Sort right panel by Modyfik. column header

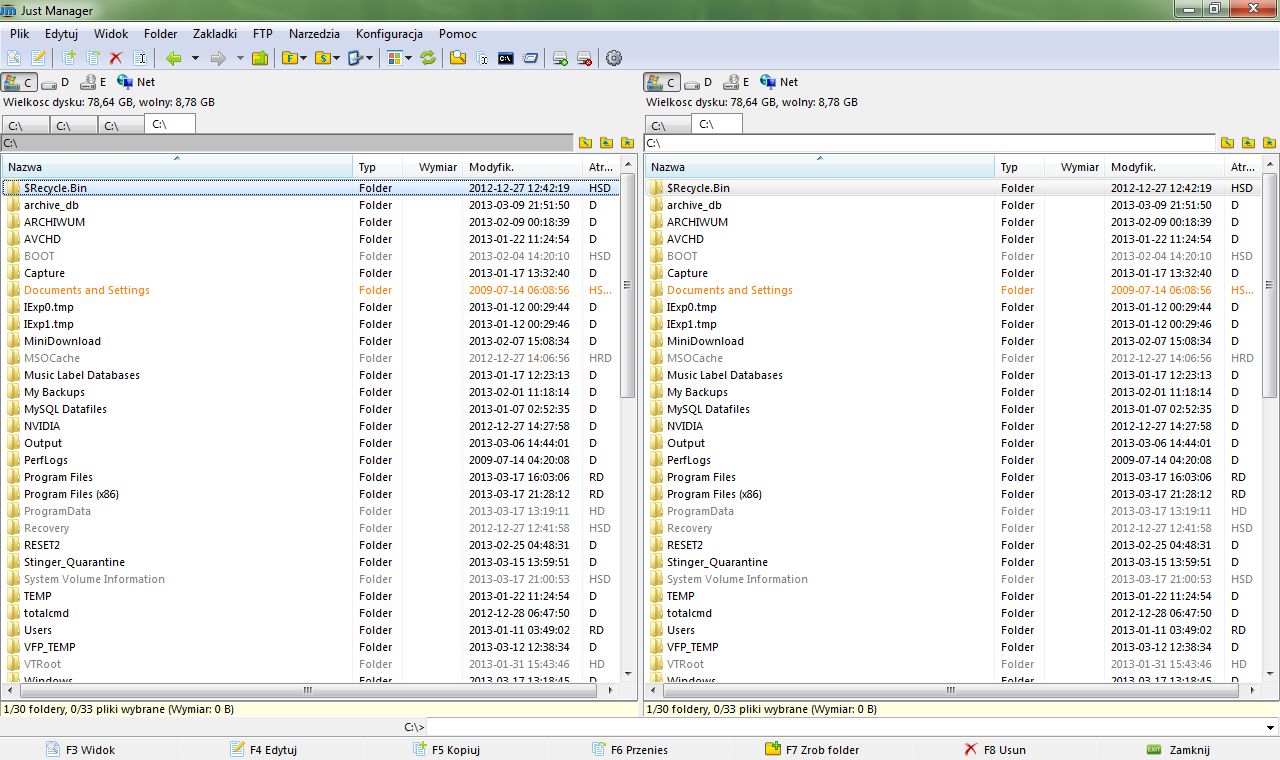[1165, 167]
